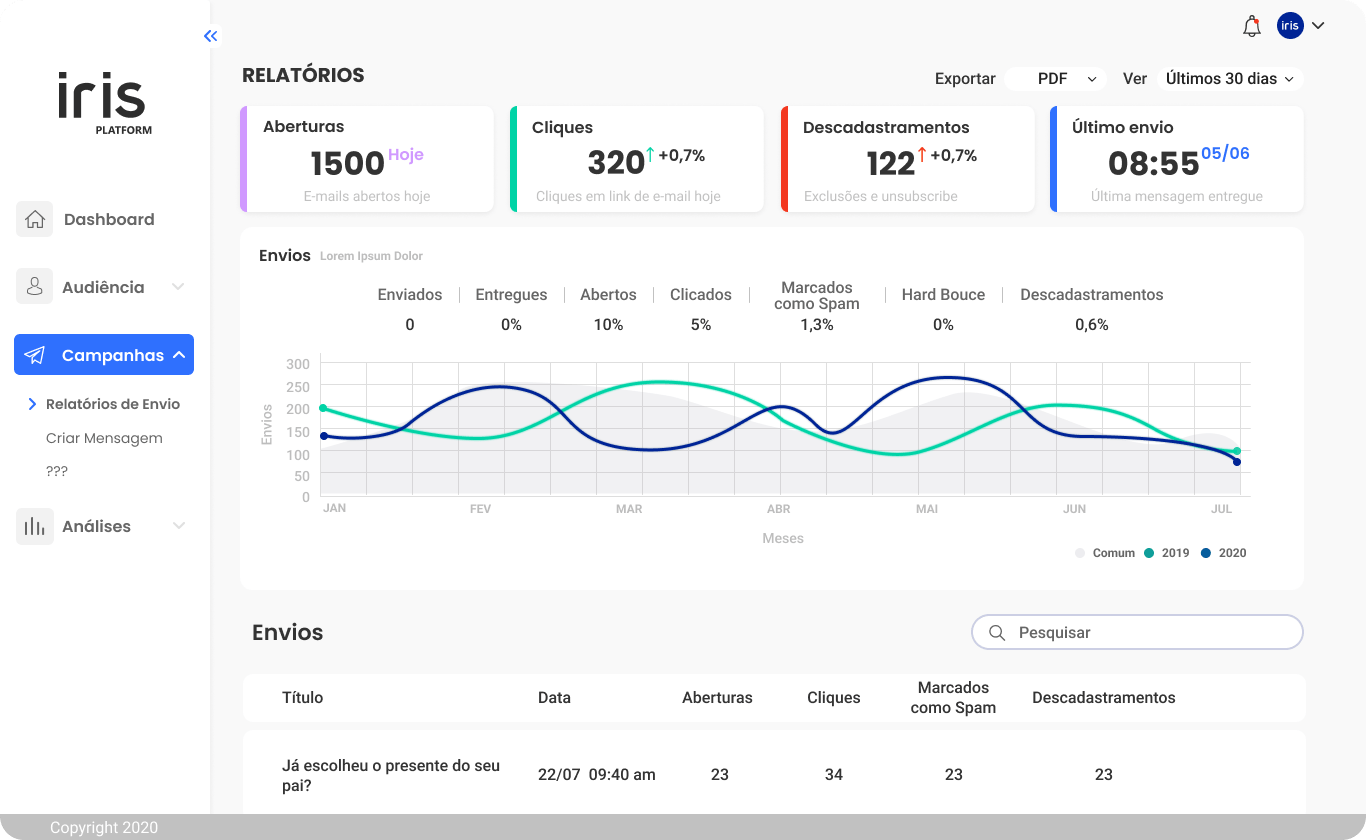
Task: Click the Análises bar chart icon
Action: pyautogui.click(x=35, y=526)
